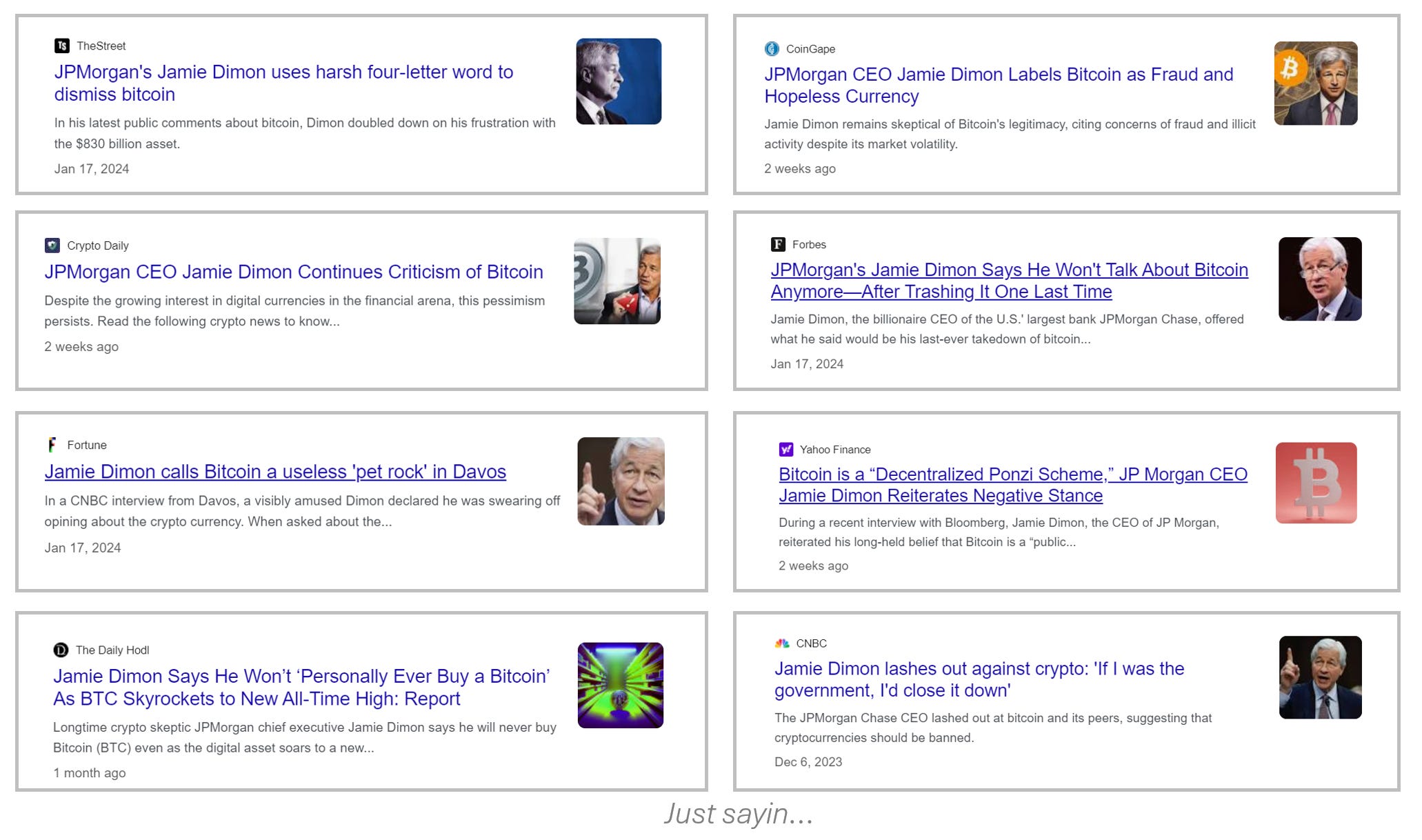Click the 'Fortune' source name

click(87, 445)
